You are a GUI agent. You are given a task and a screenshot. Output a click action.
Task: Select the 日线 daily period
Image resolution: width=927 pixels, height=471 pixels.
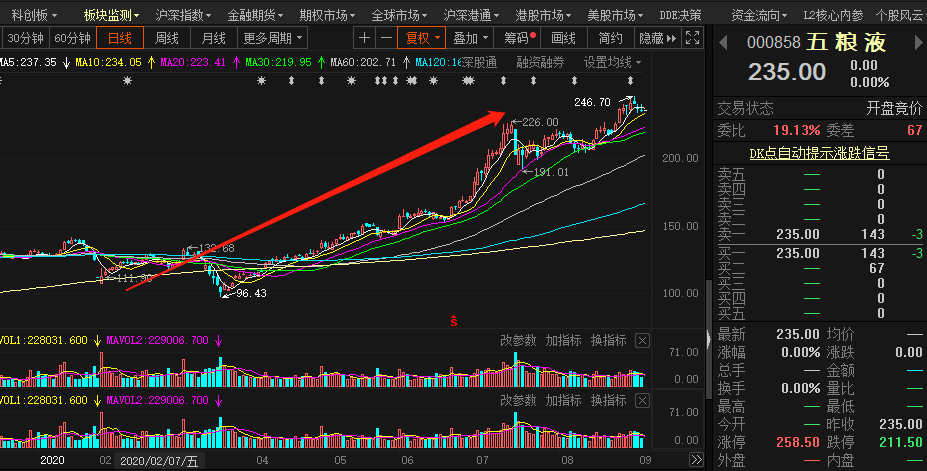(x=120, y=38)
